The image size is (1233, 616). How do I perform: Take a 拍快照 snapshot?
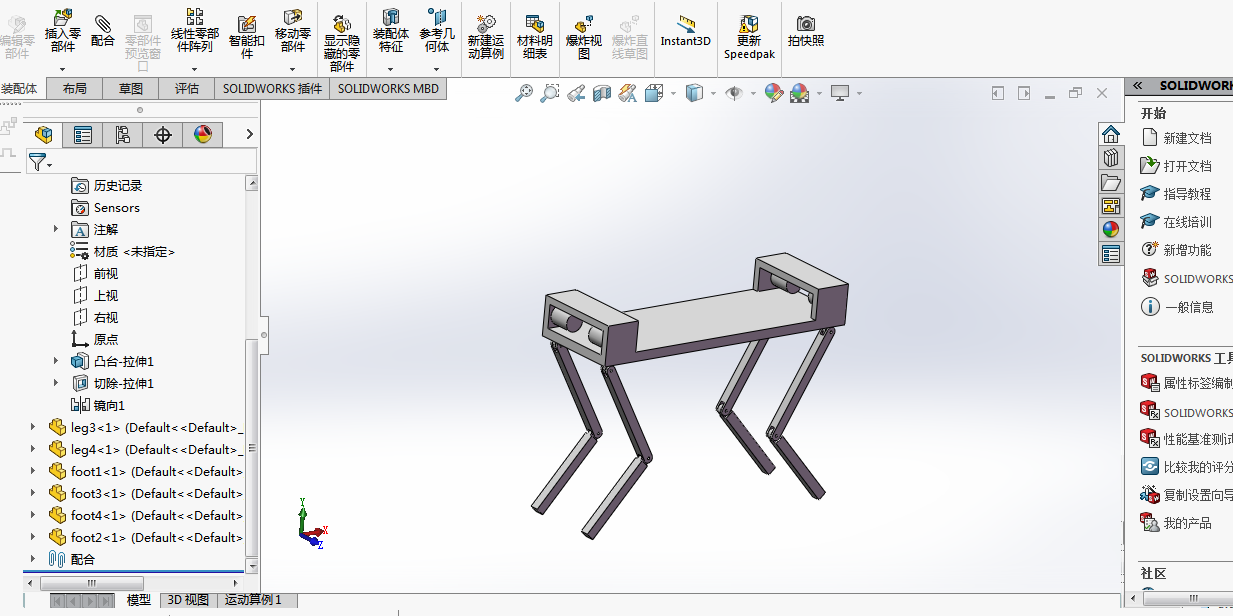806,30
